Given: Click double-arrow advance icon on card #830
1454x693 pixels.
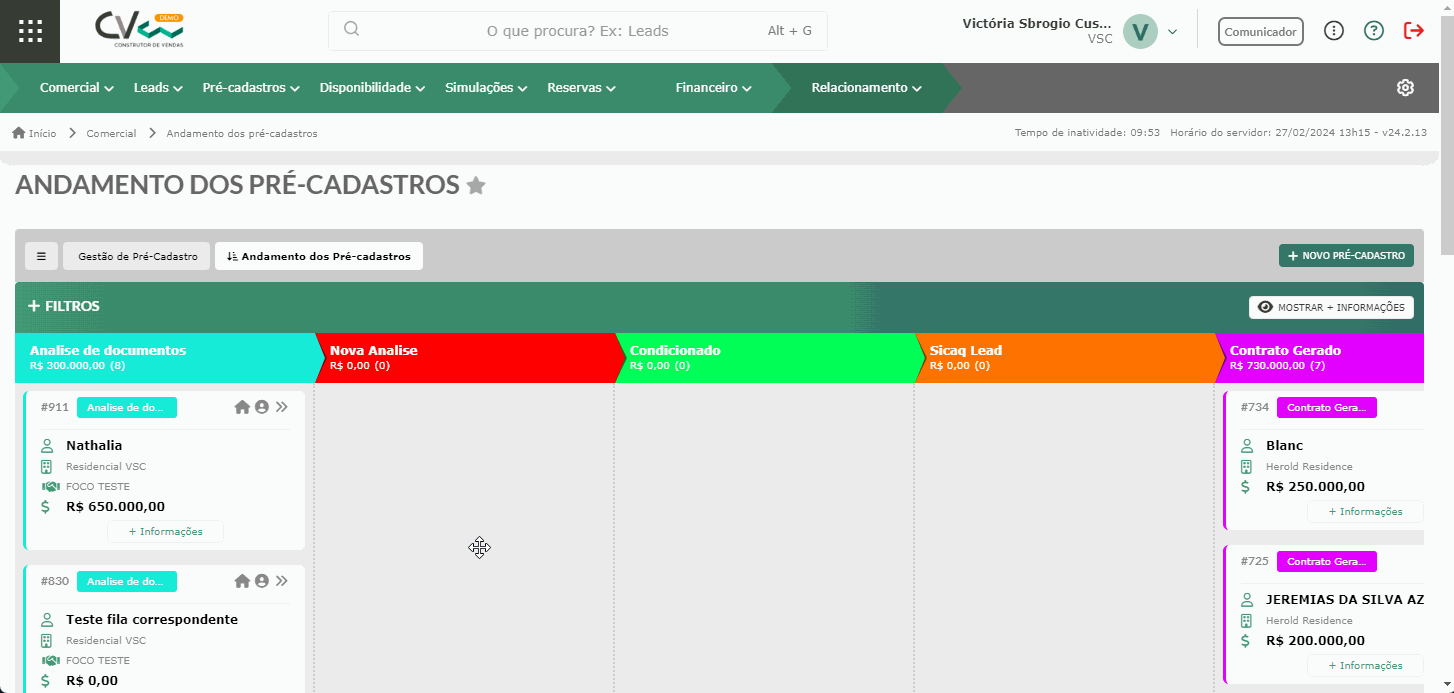Looking at the screenshot, I should (x=282, y=581).
